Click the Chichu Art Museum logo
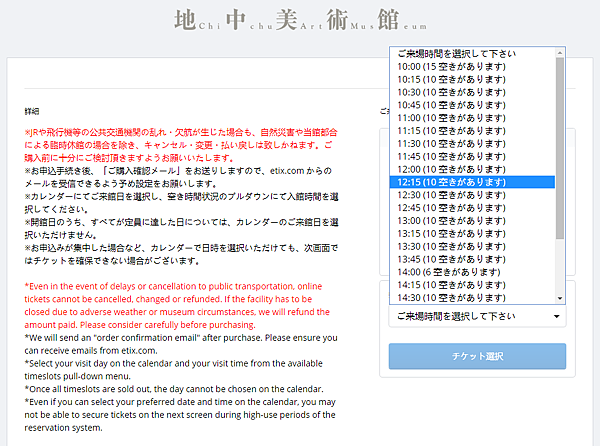 tap(300, 20)
